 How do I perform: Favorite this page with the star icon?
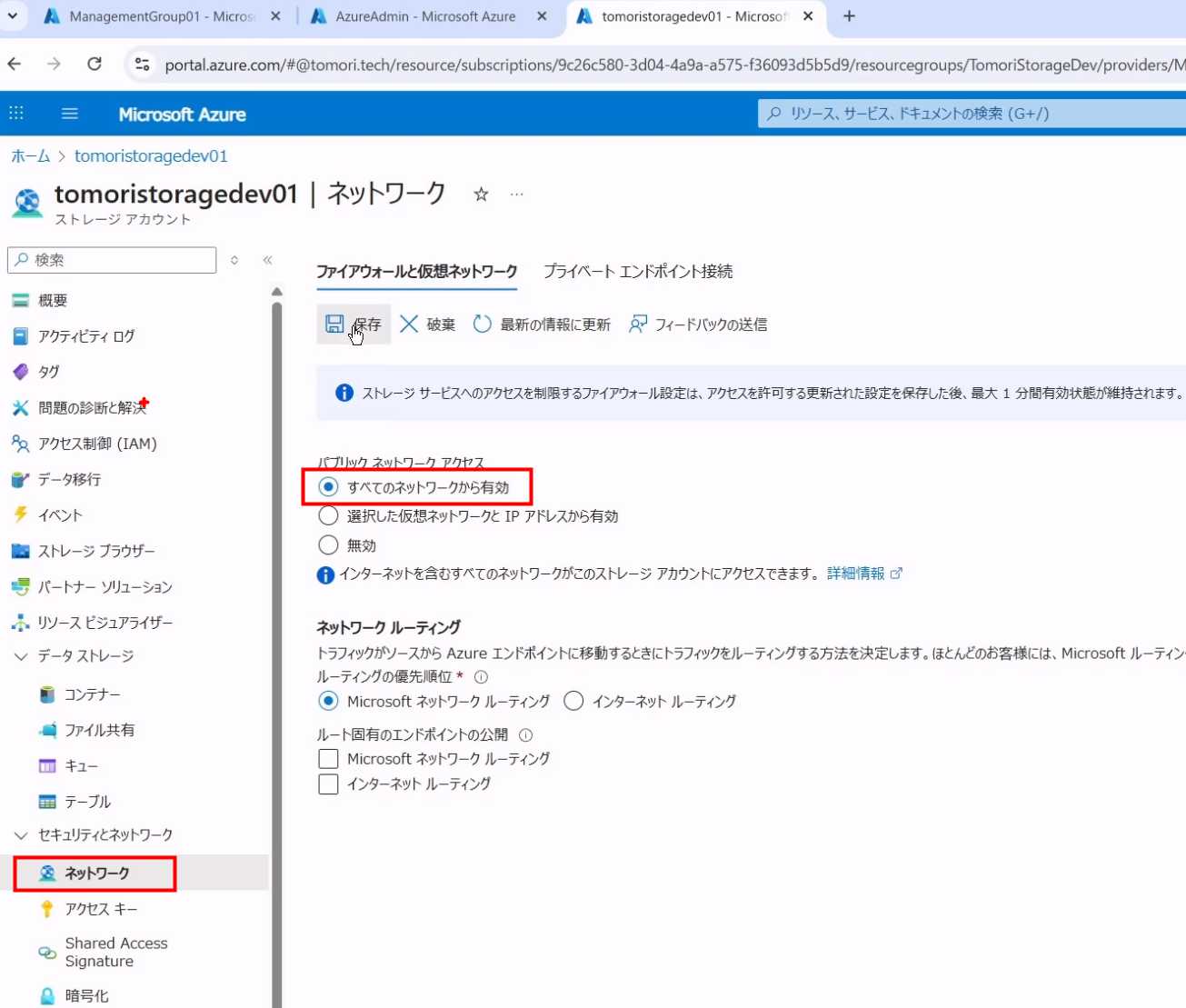pyautogui.click(x=481, y=195)
